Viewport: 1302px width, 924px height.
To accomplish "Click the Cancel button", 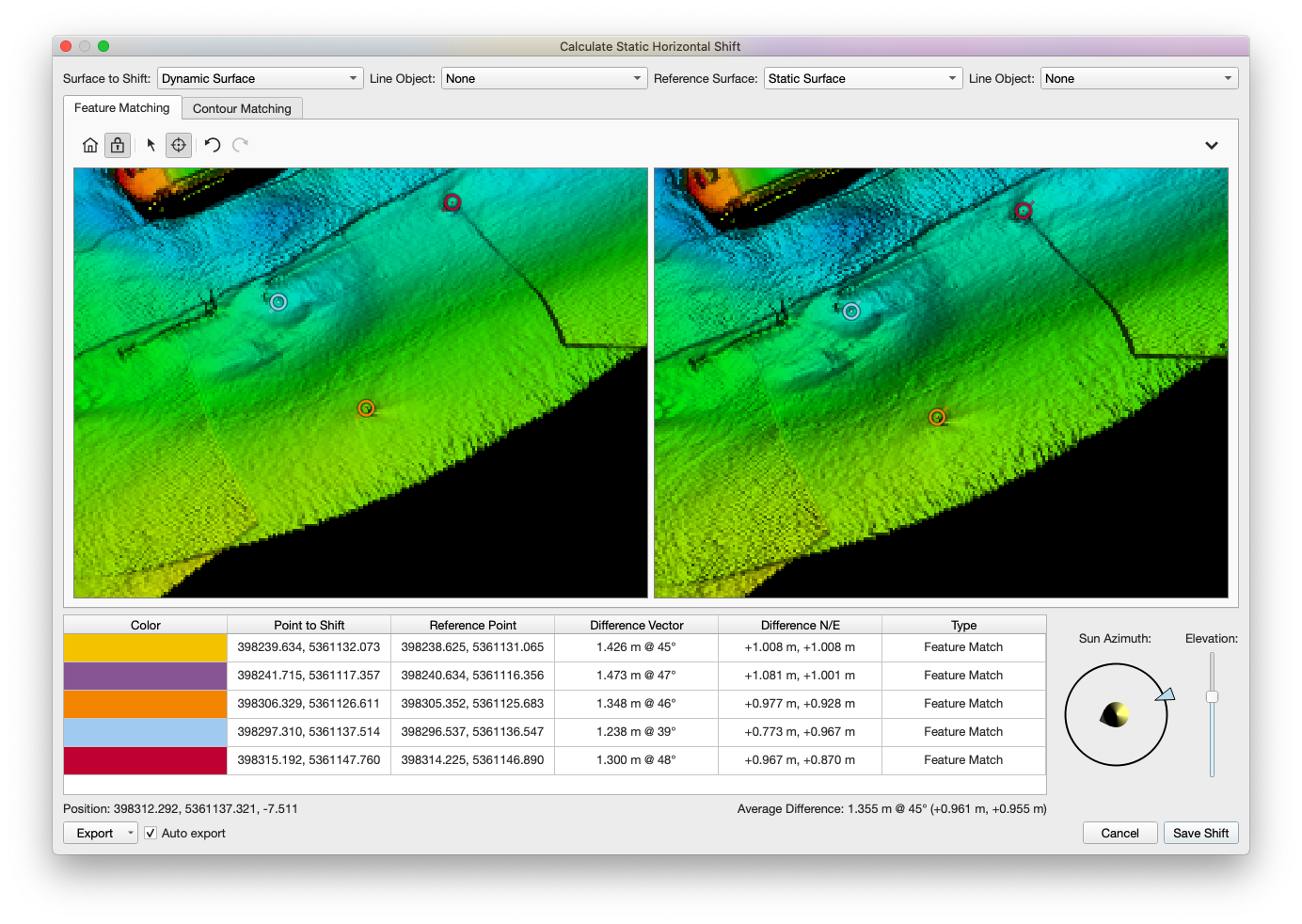I will [1119, 833].
